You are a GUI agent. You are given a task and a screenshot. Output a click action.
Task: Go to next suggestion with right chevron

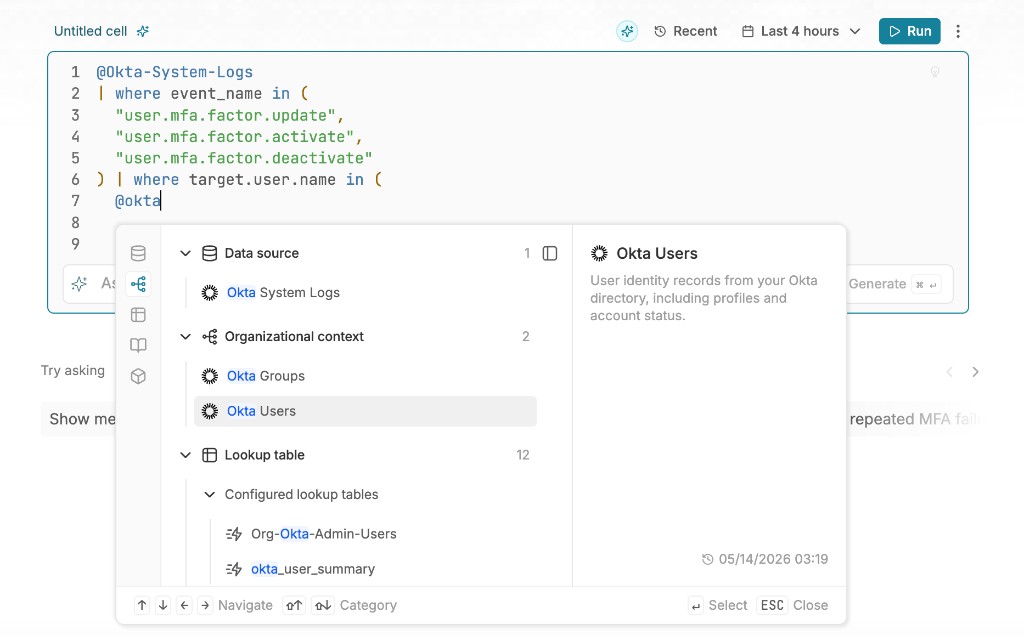click(975, 372)
